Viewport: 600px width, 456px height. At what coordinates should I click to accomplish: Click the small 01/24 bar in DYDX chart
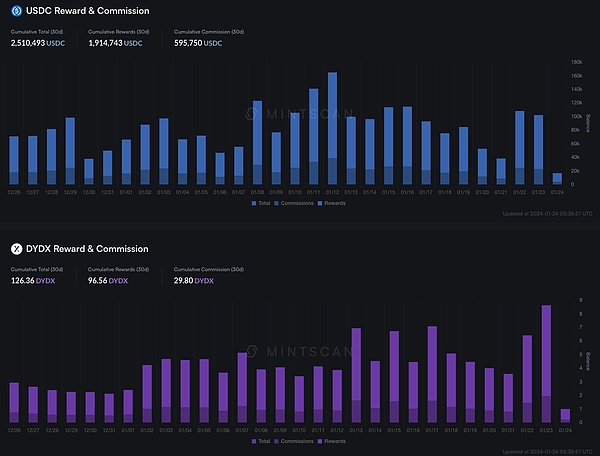(x=565, y=415)
